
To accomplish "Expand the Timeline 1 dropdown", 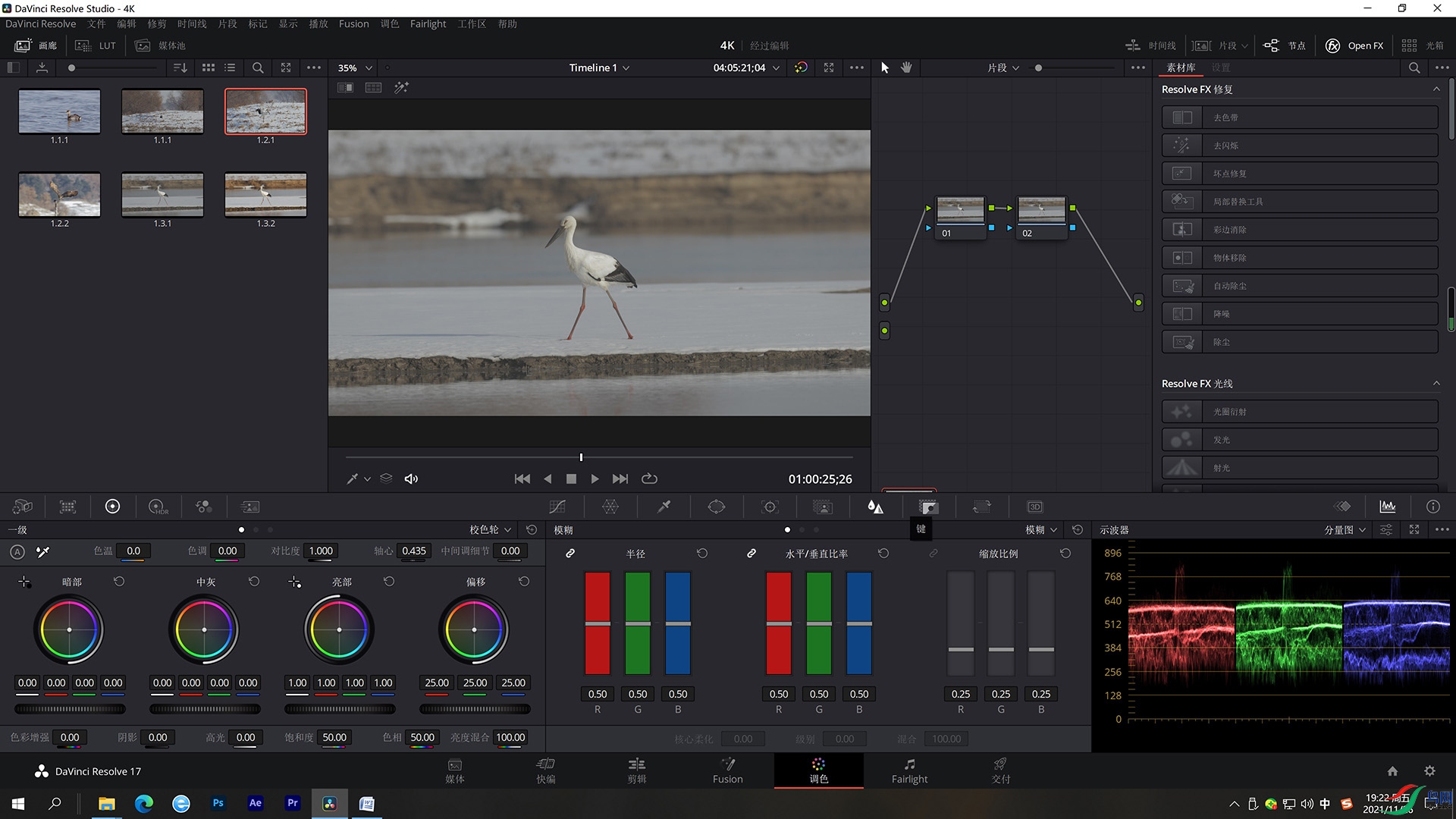I will [x=599, y=67].
